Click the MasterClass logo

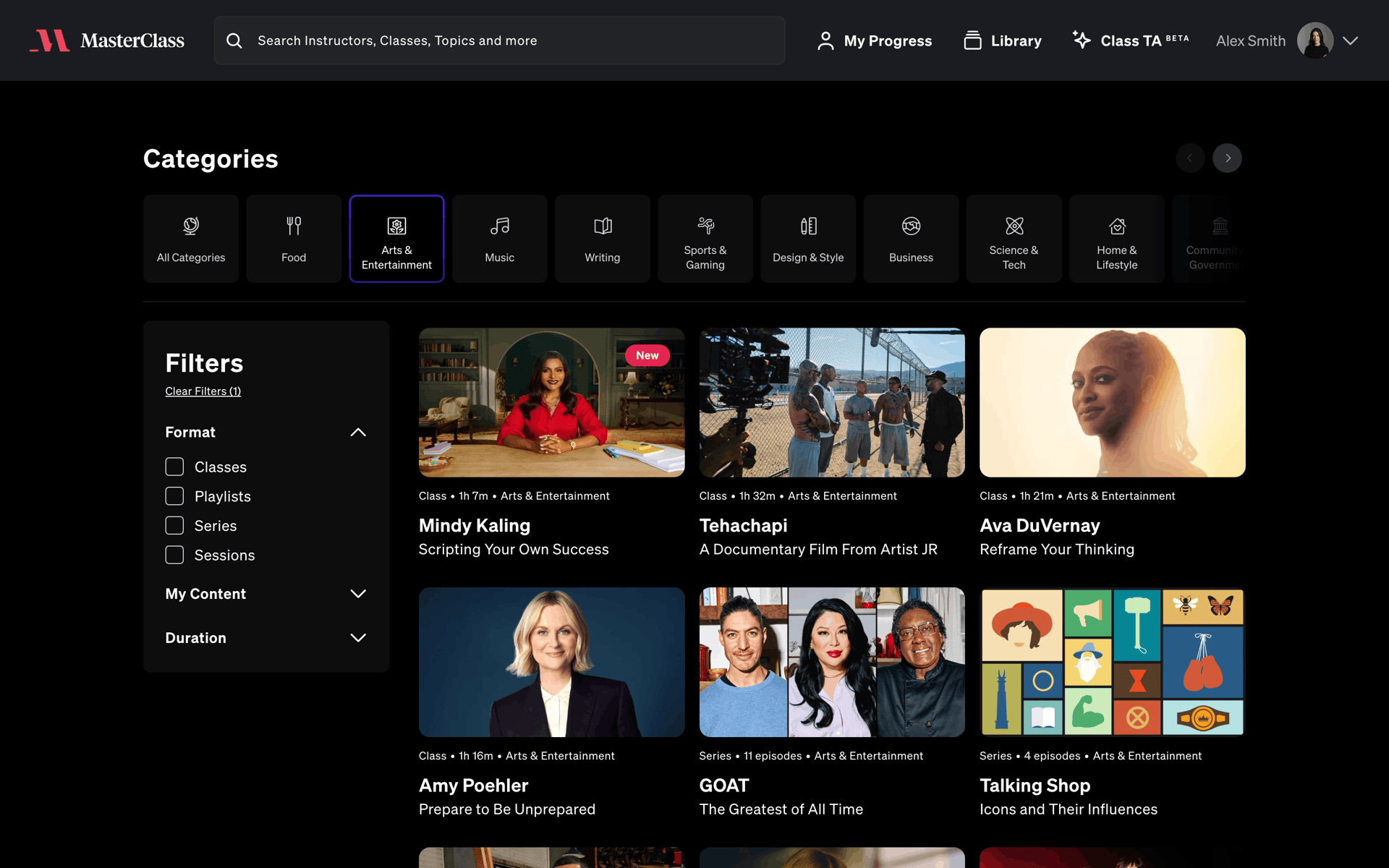(107, 41)
